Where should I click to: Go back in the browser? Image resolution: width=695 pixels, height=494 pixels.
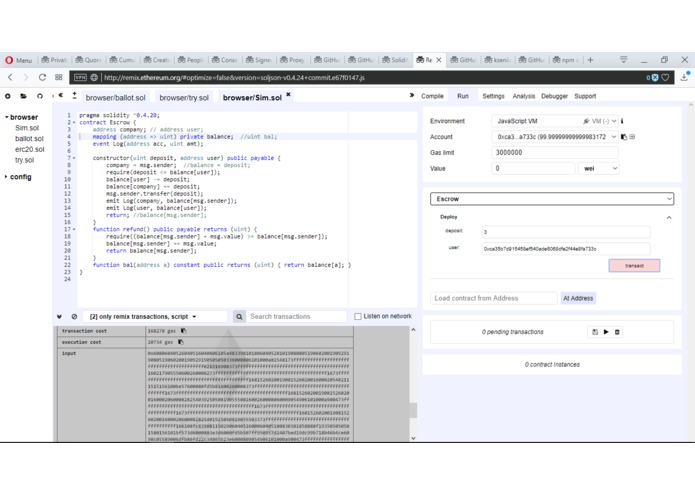point(10,78)
